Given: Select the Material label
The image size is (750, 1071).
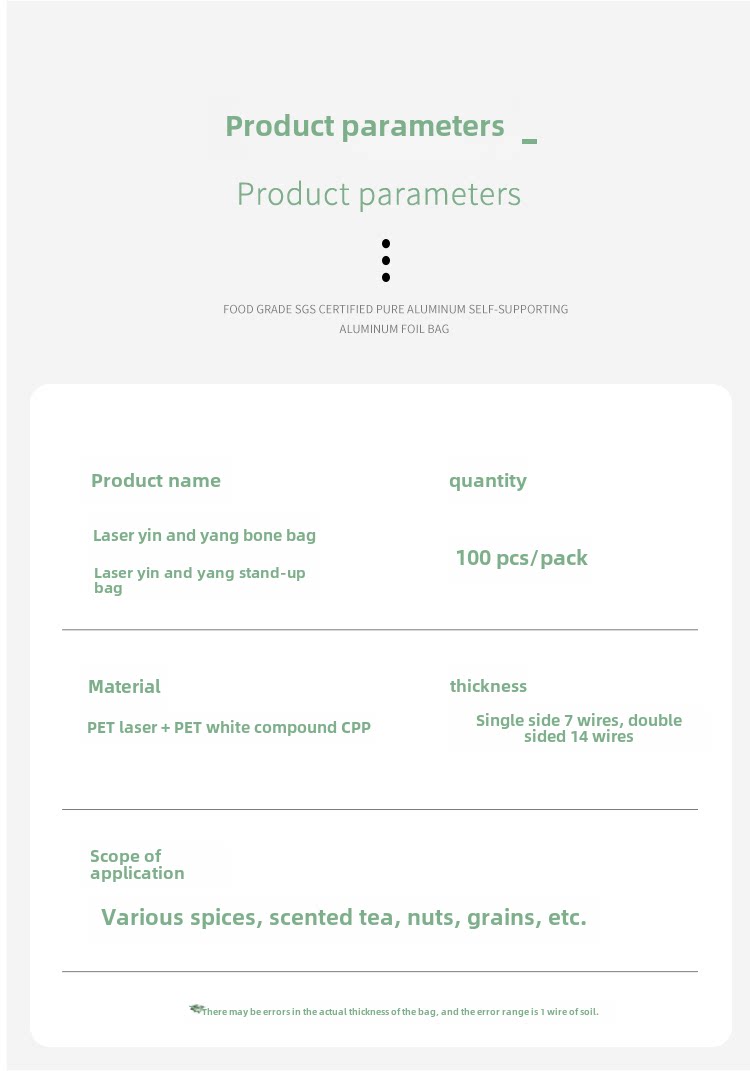Looking at the screenshot, I should (124, 686).
